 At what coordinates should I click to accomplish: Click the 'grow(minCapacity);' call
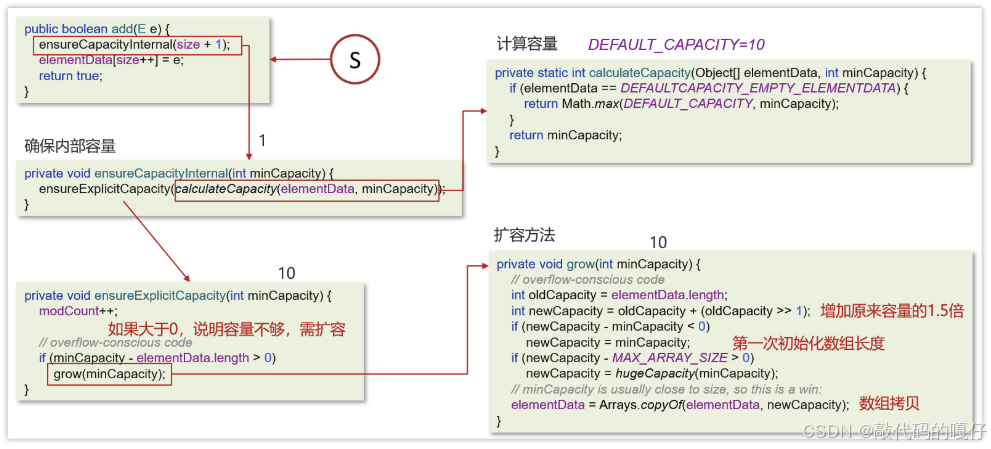[109, 374]
